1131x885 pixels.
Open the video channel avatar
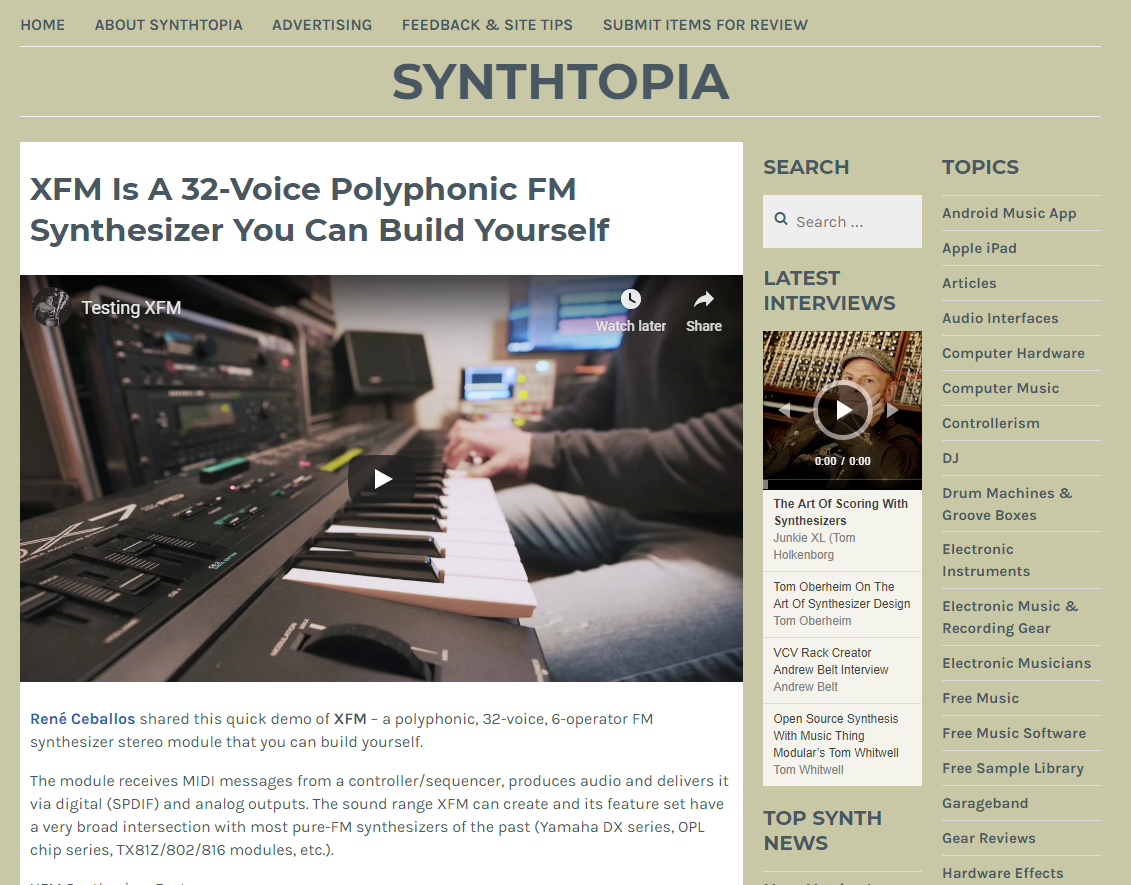tap(50, 307)
